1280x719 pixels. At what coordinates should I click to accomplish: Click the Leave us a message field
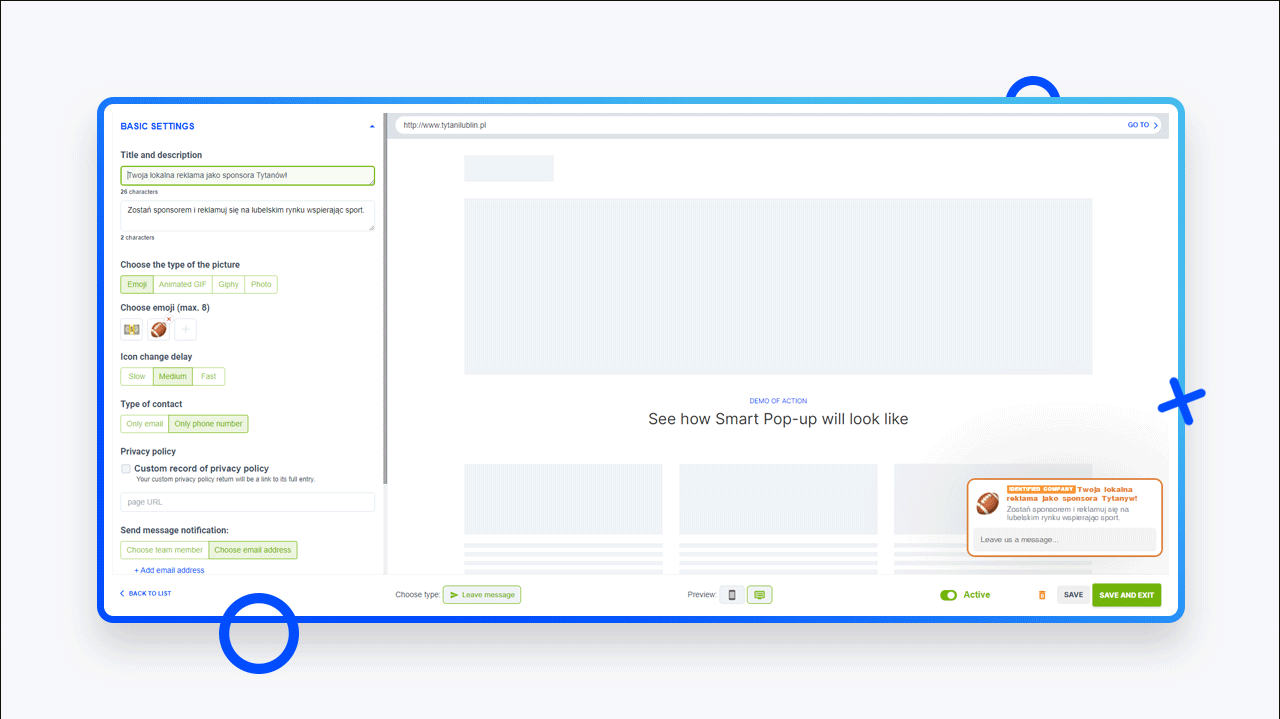(x=1064, y=540)
